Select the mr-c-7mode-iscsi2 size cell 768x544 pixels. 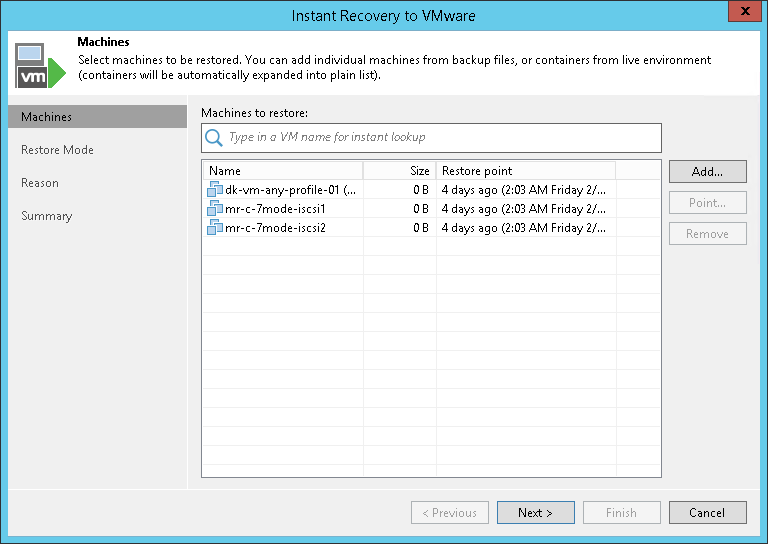tap(400, 228)
